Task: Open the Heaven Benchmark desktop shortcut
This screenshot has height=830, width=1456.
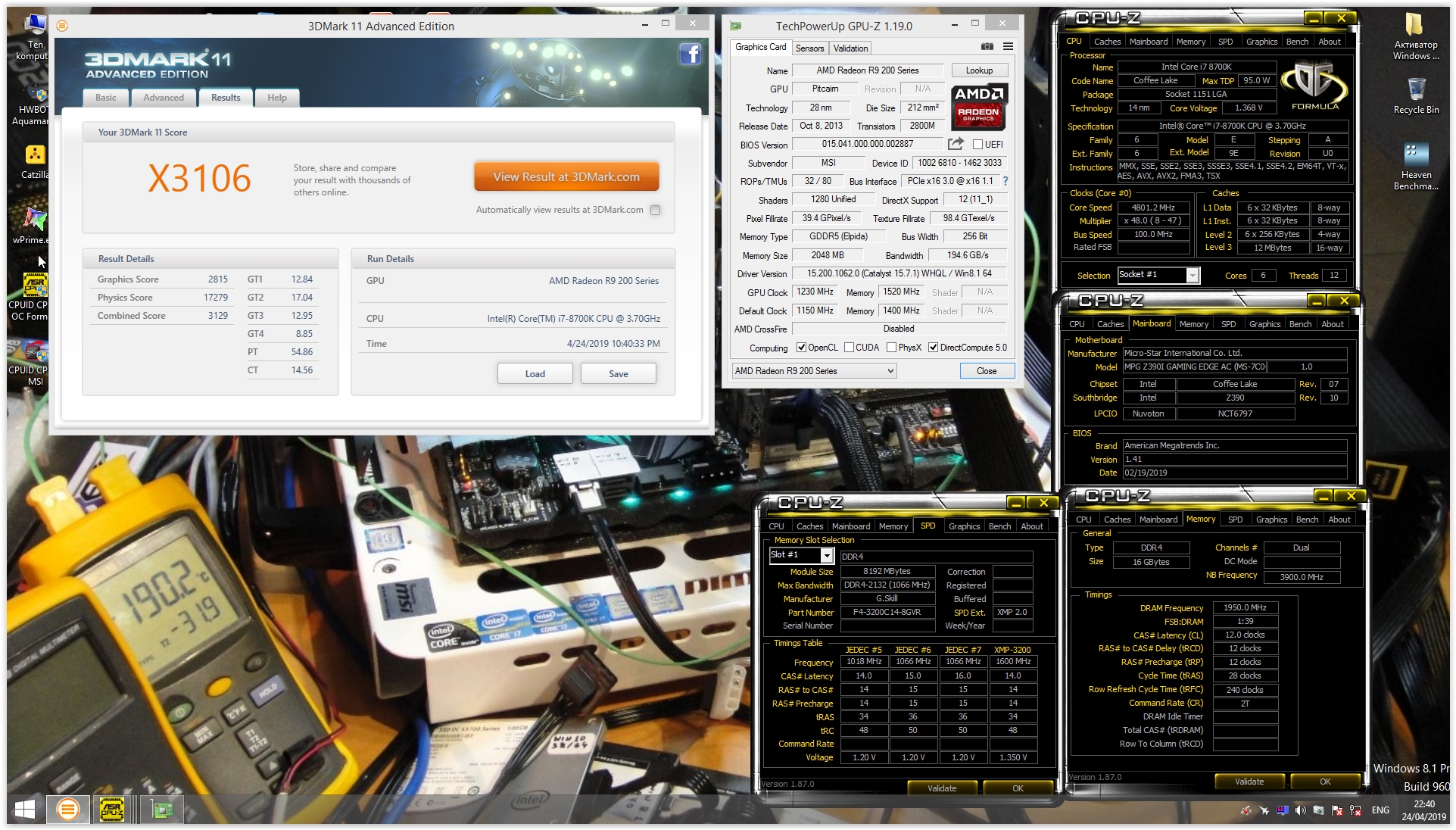Action: point(1415,167)
